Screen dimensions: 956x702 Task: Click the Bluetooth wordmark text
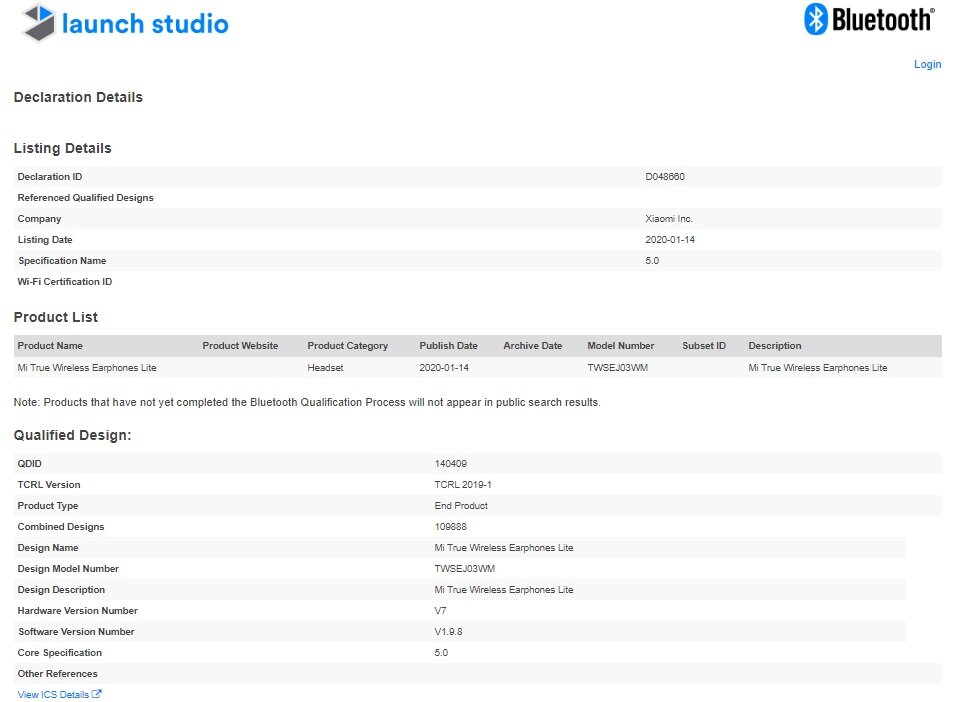pyautogui.click(x=883, y=20)
